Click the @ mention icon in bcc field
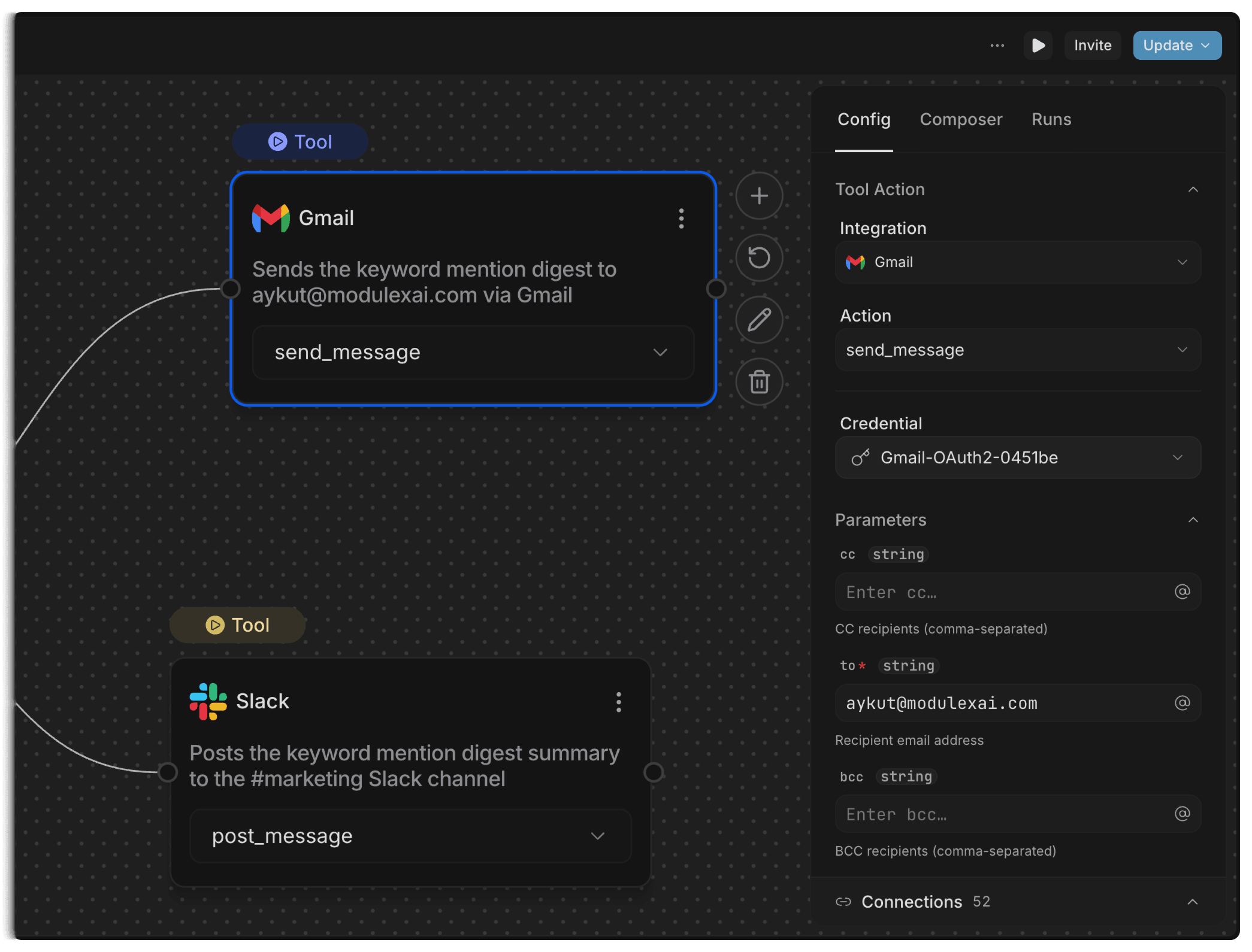 point(1182,814)
